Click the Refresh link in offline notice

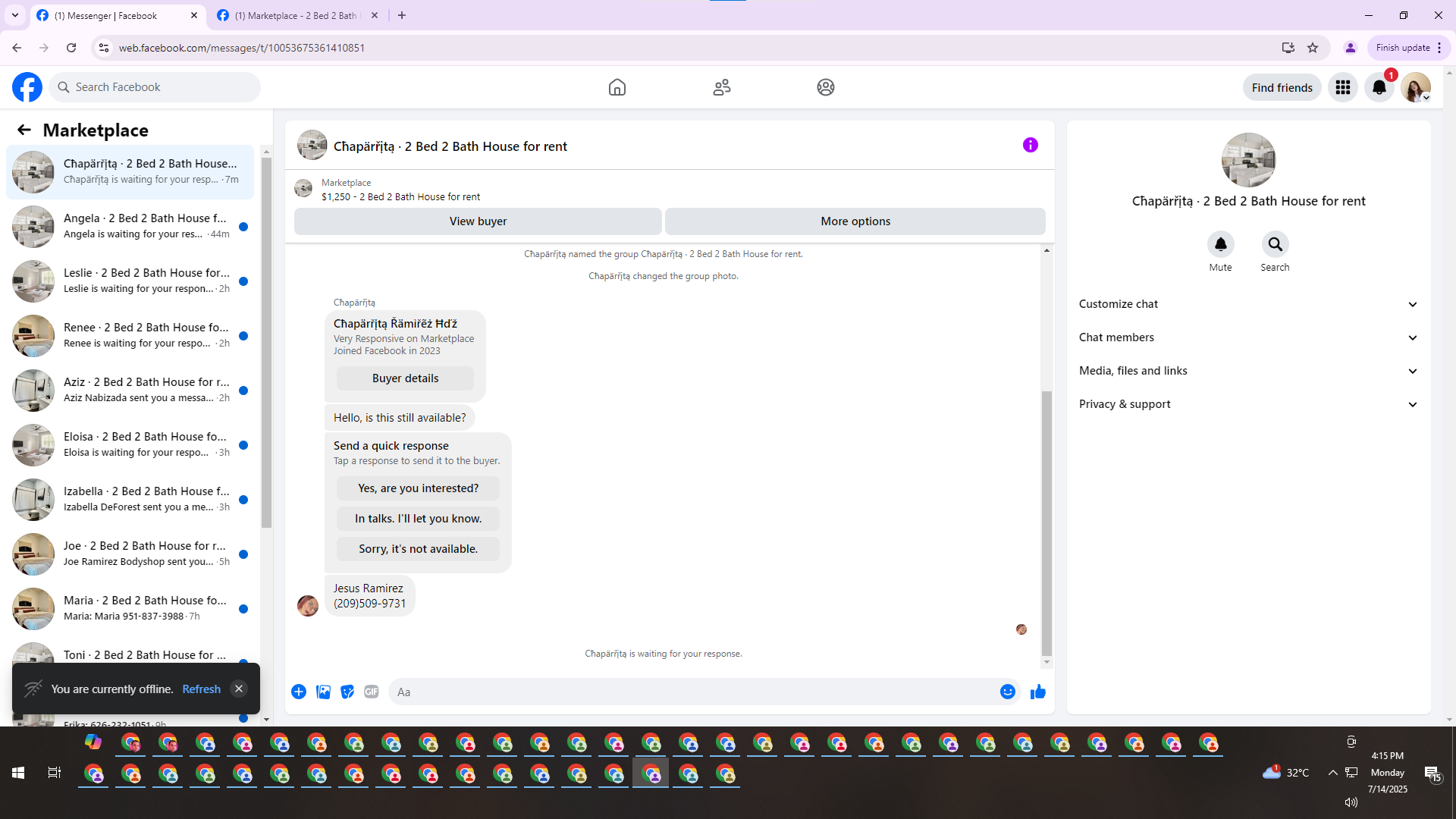click(201, 689)
